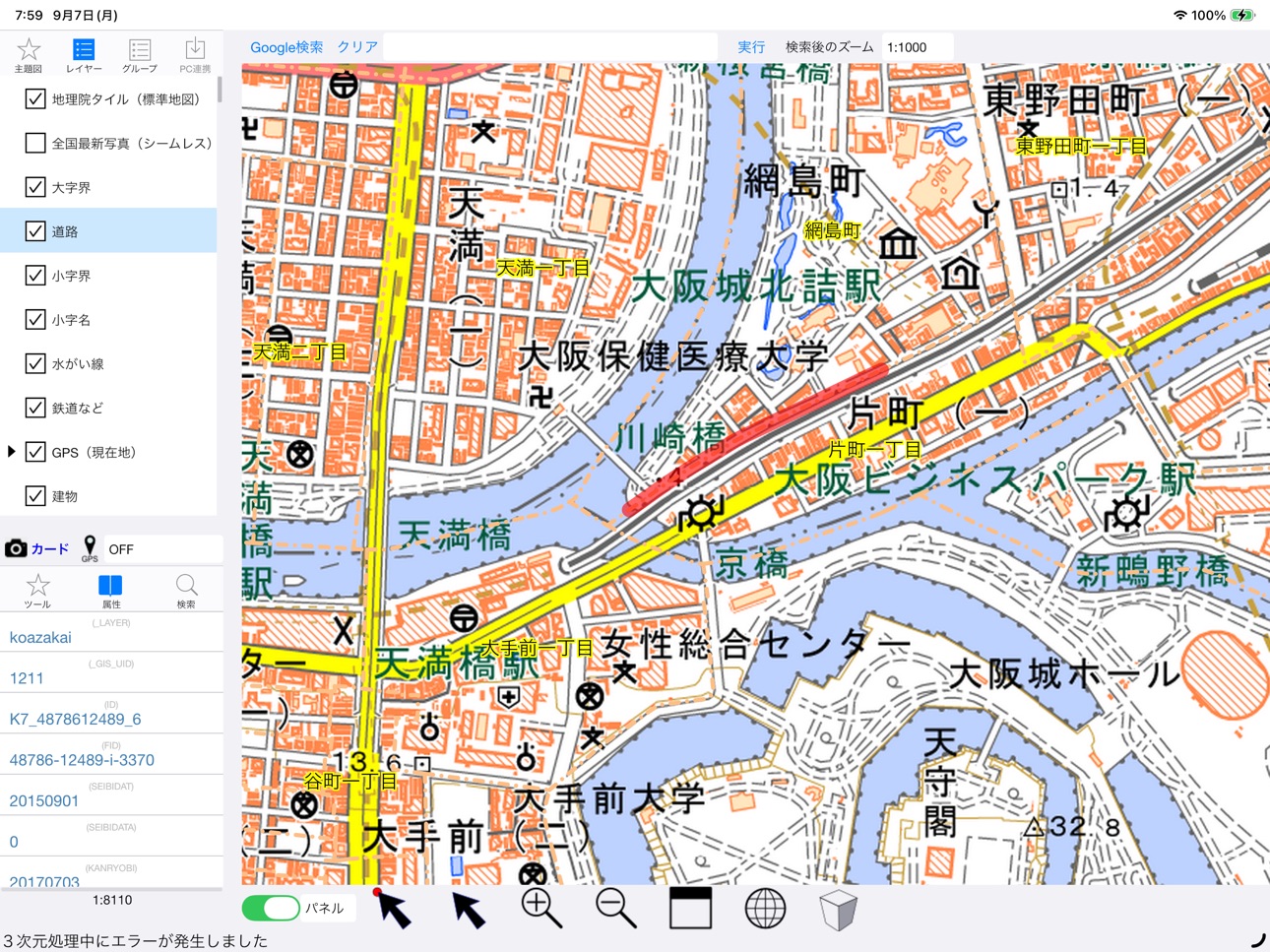The height and width of the screenshot is (952, 1270).
Task: Click the battery icon in status bar
Action: pyautogui.click(x=1242, y=15)
